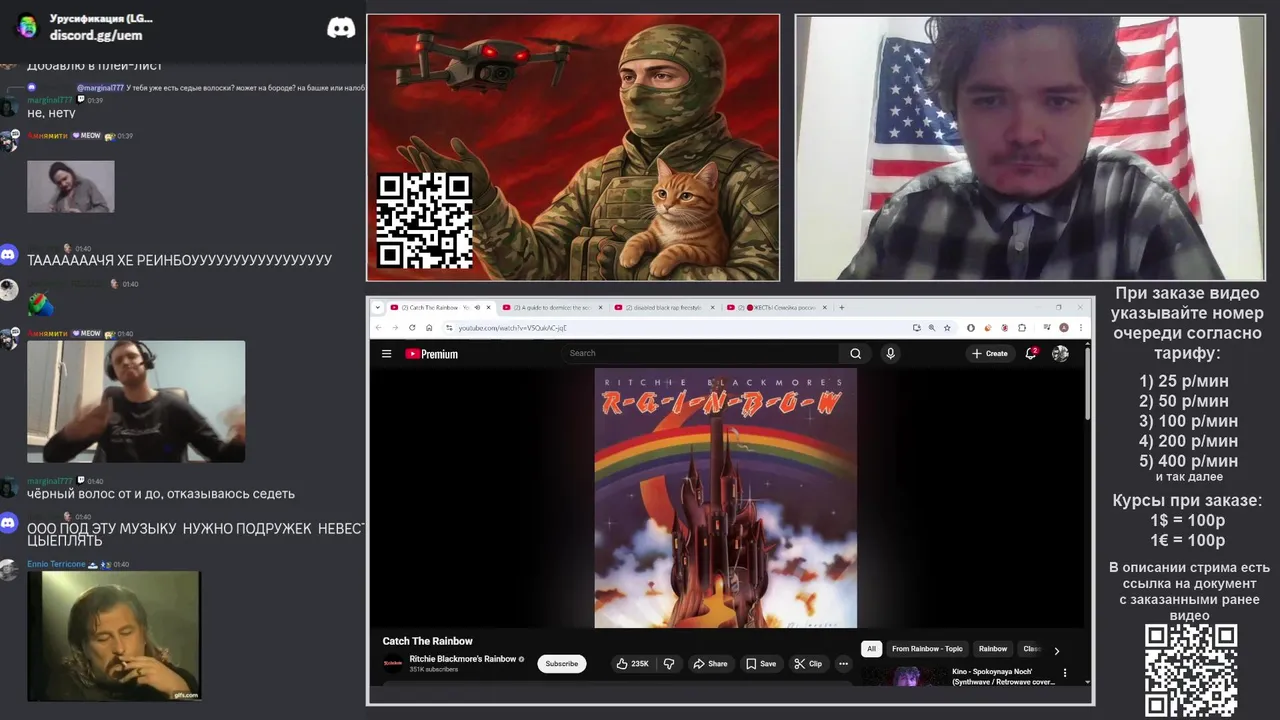Open browser zoom magnifier icon
The height and width of the screenshot is (720, 1280).
click(x=931, y=327)
